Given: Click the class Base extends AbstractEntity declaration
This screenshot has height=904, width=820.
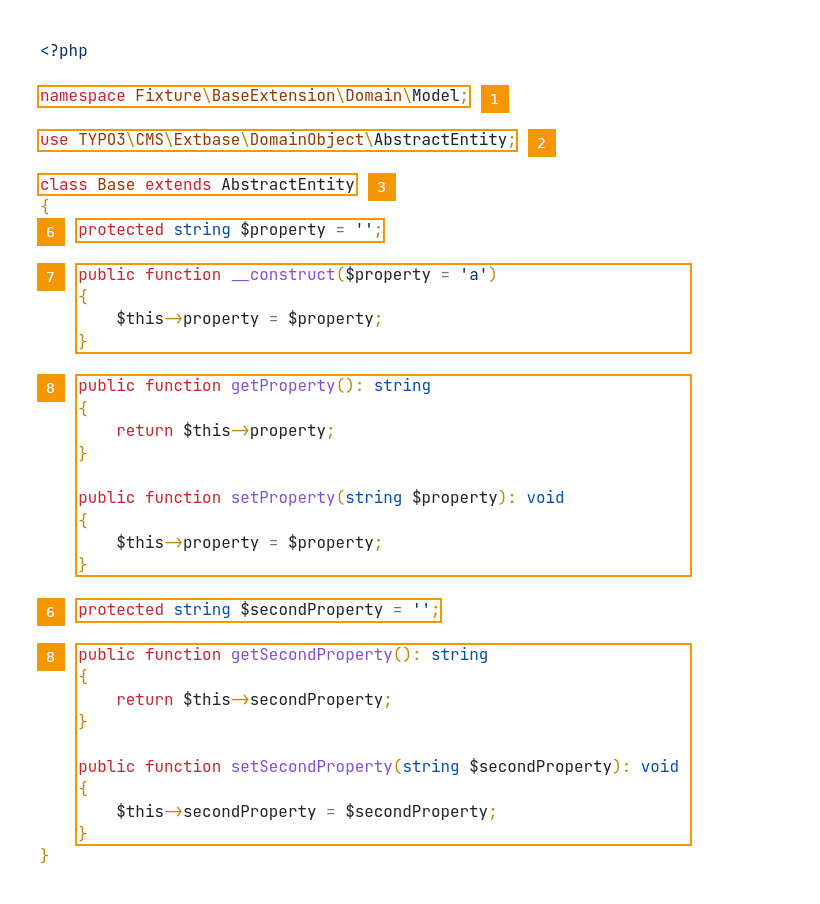Looking at the screenshot, I should click(197, 185).
